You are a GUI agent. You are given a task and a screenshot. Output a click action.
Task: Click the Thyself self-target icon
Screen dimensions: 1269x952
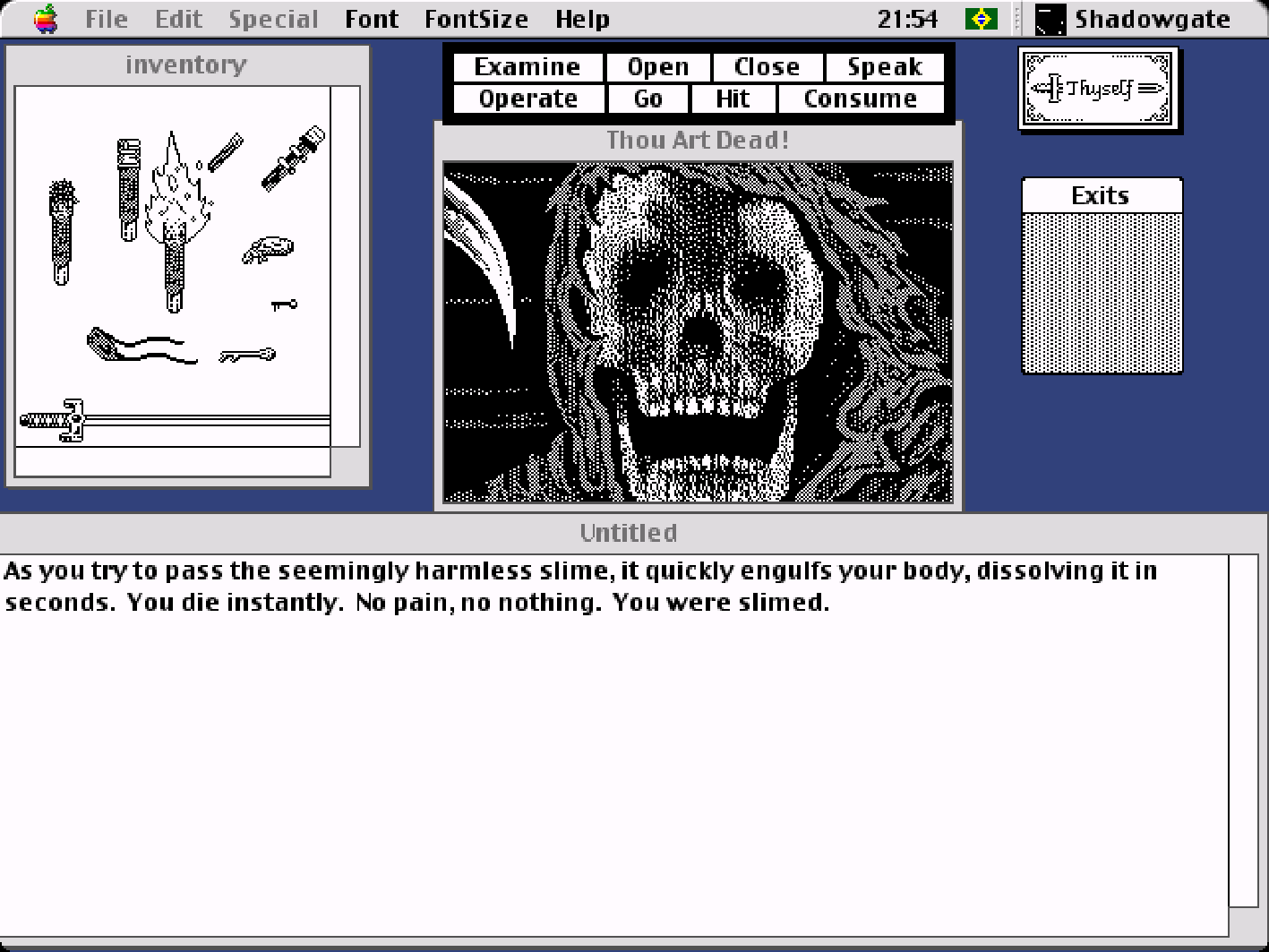pyautogui.click(x=1098, y=89)
